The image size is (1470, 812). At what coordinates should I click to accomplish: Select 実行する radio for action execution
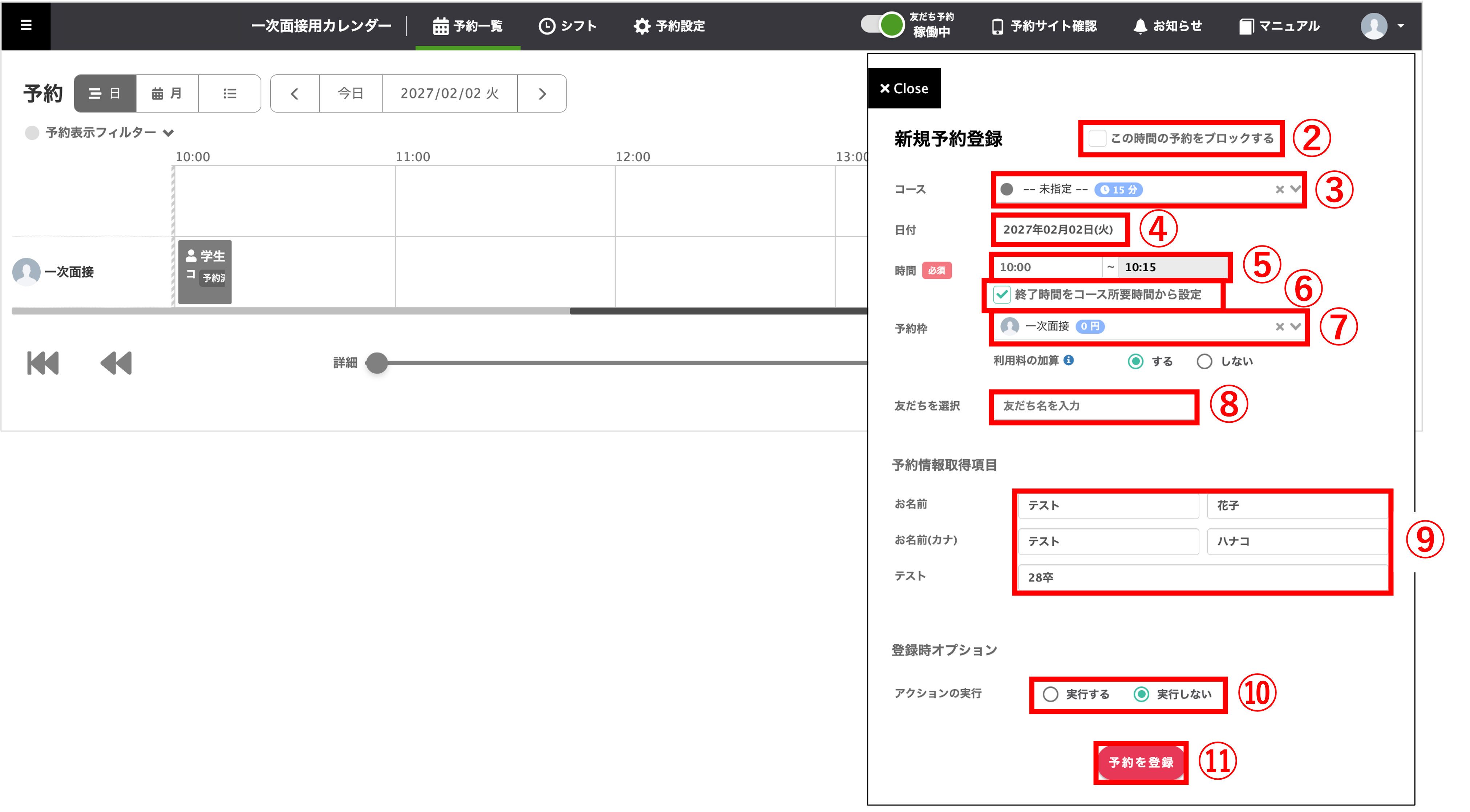(1050, 694)
